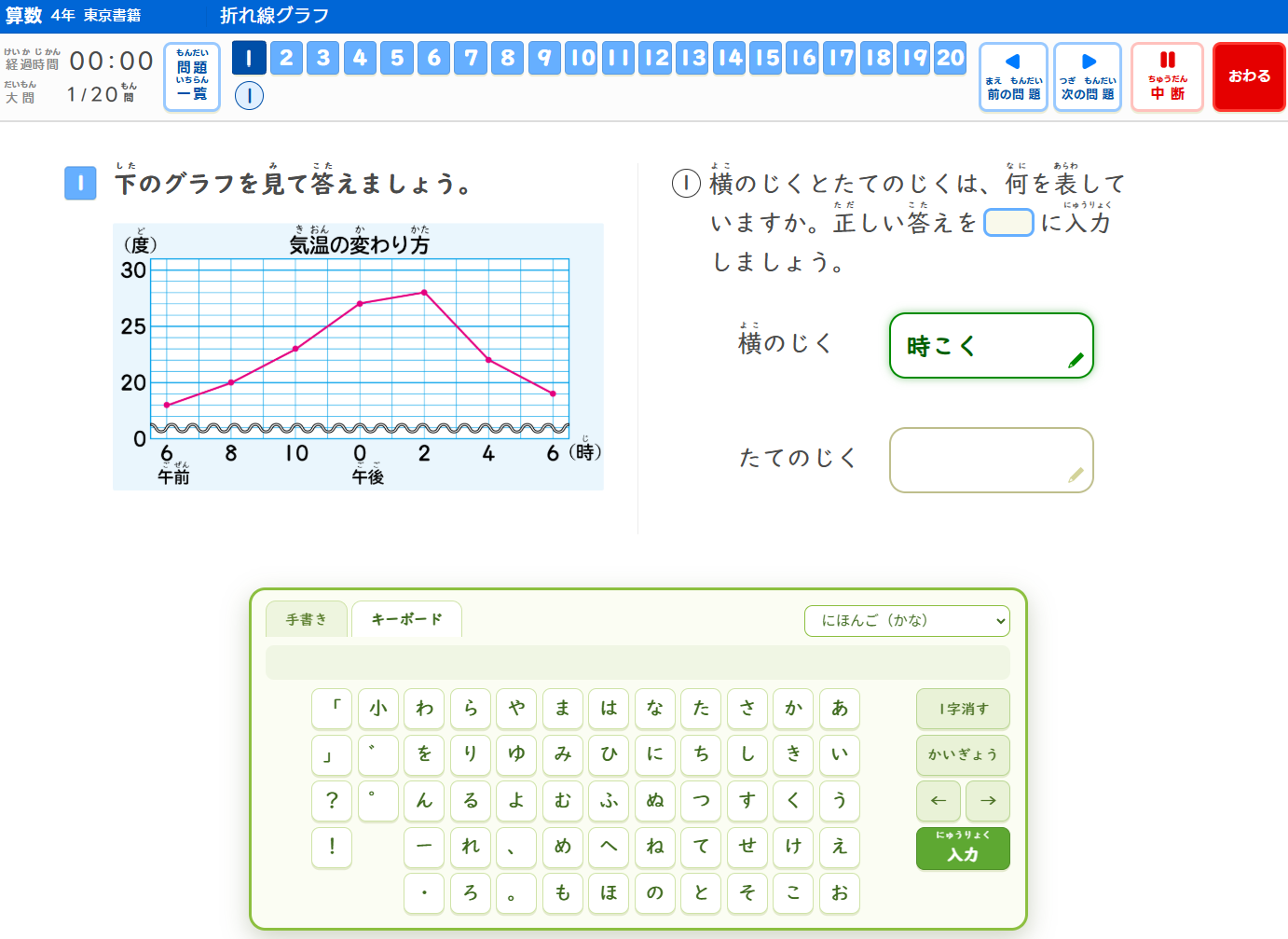Tap the ど-row key く
1288x939 pixels.
[x=793, y=801]
